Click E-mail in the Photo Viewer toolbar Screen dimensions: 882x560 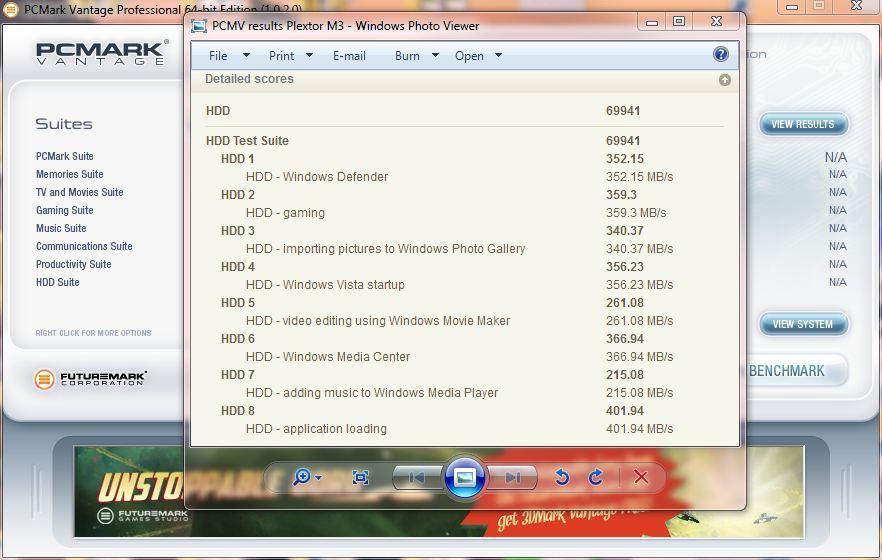click(x=349, y=56)
